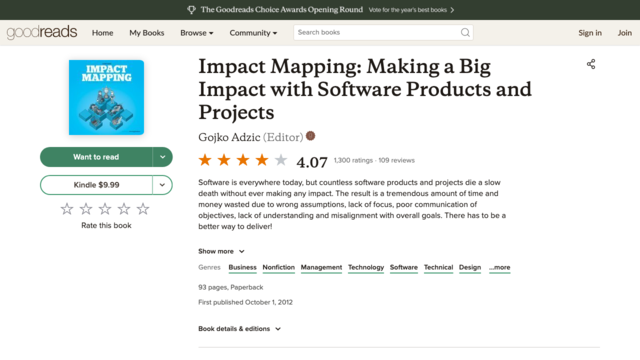This screenshot has height=360, width=640.
Task: Click the search magnifier icon
Action: coord(465,33)
